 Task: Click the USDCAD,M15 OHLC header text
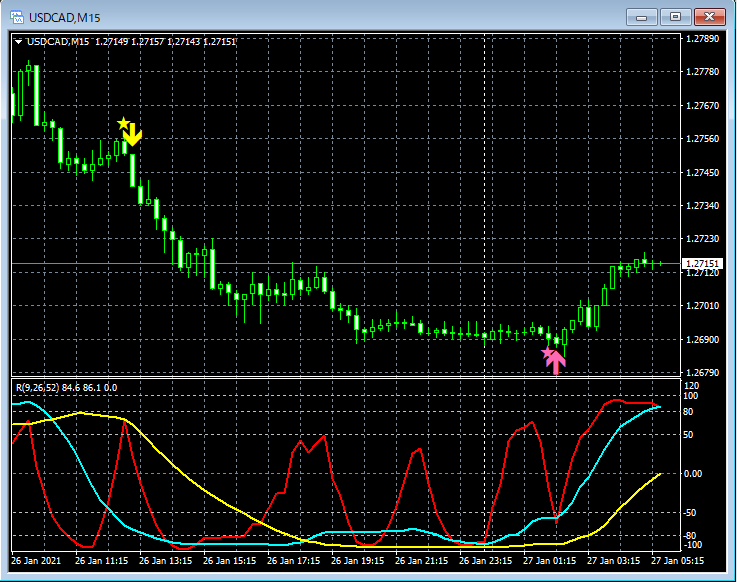pos(131,42)
